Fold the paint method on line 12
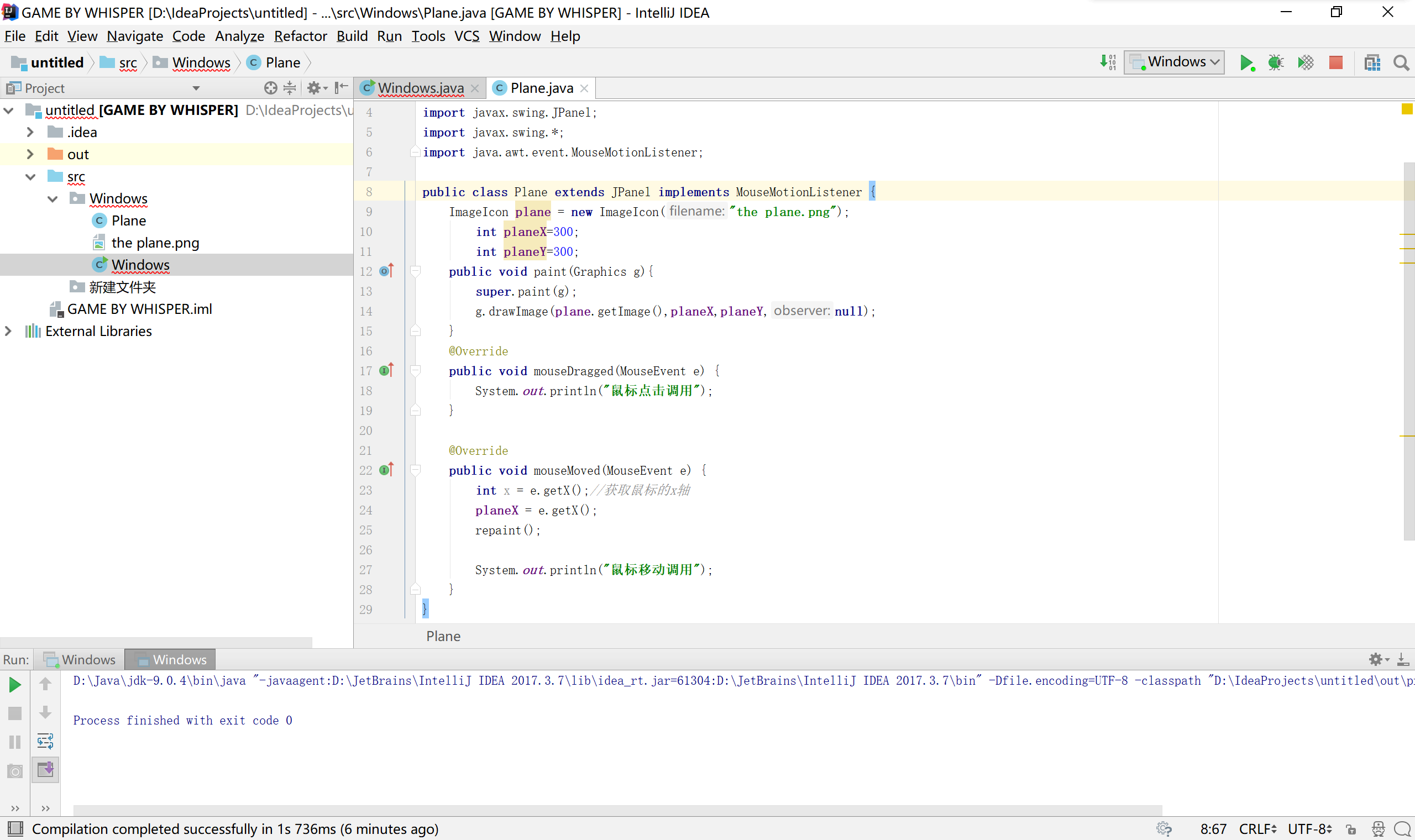 [x=416, y=271]
